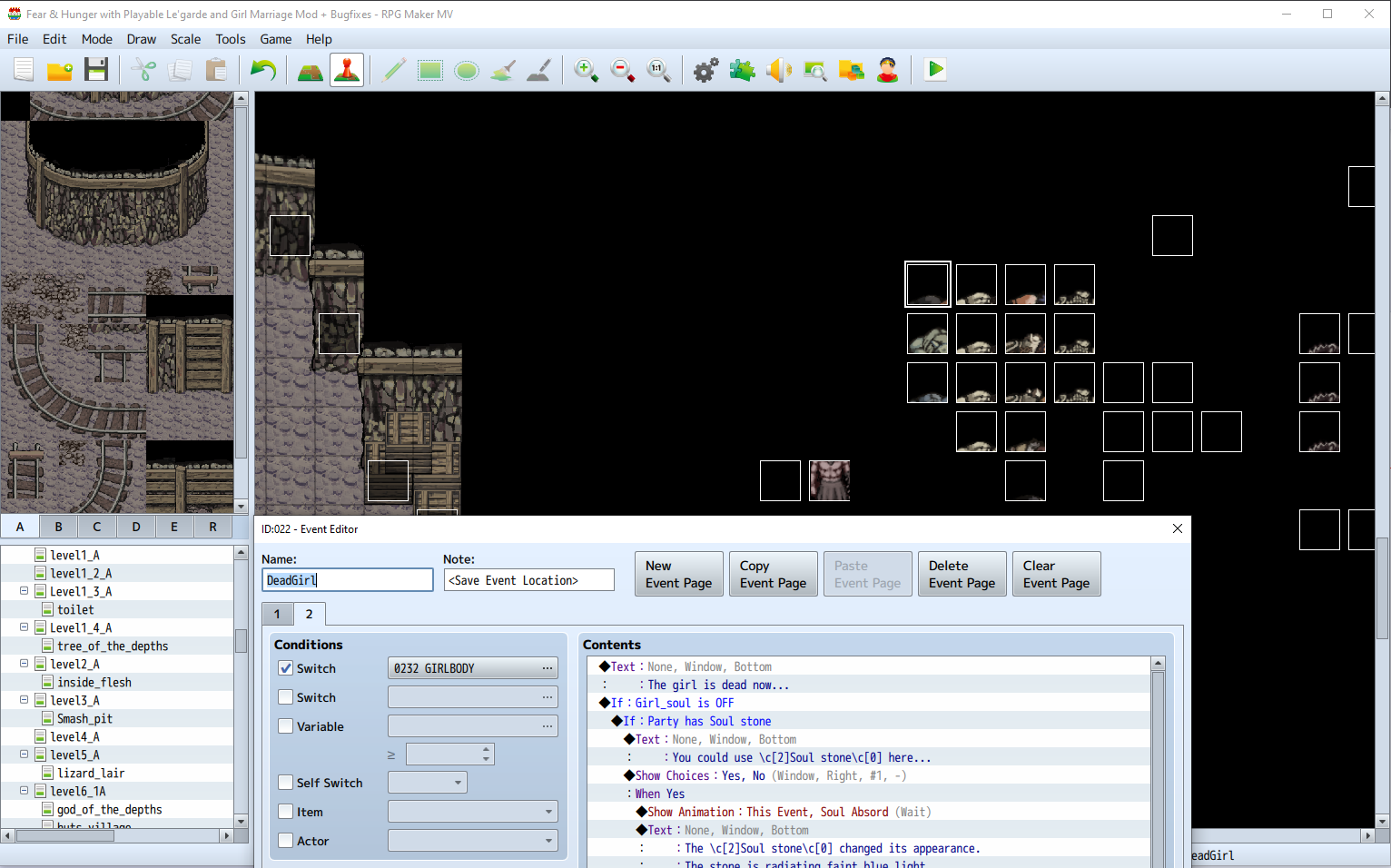1391x868 pixels.
Task: Click the event Name field containing DeadGirl
Action: click(348, 580)
